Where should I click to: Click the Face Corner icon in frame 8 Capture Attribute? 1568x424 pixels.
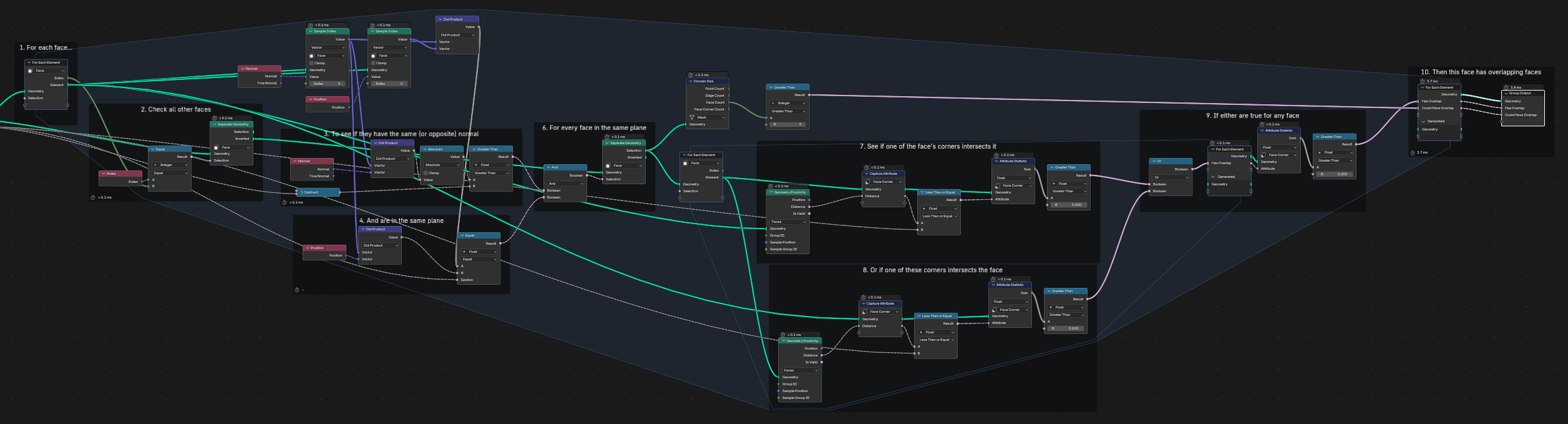(865, 312)
